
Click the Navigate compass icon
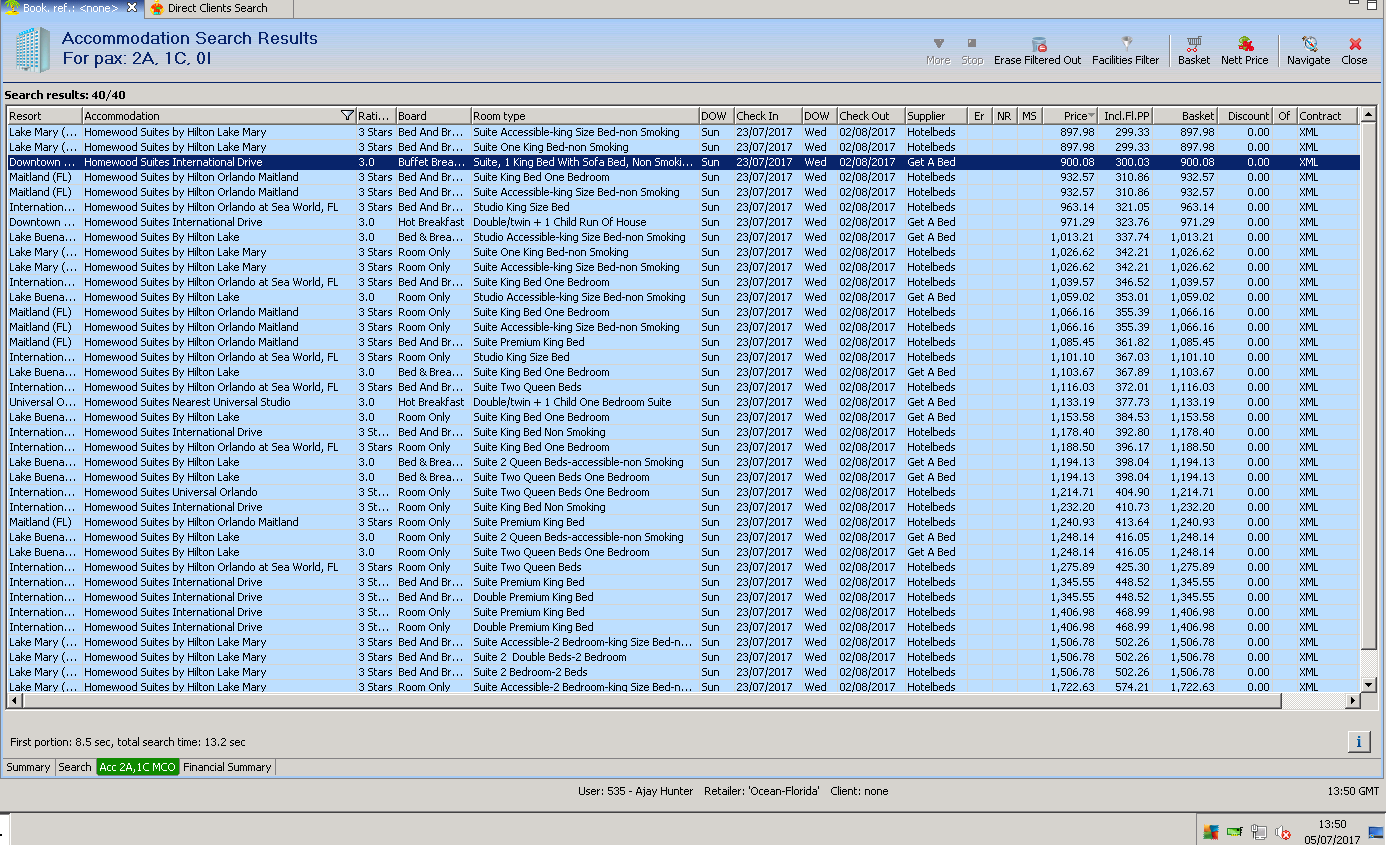pyautogui.click(x=1309, y=45)
